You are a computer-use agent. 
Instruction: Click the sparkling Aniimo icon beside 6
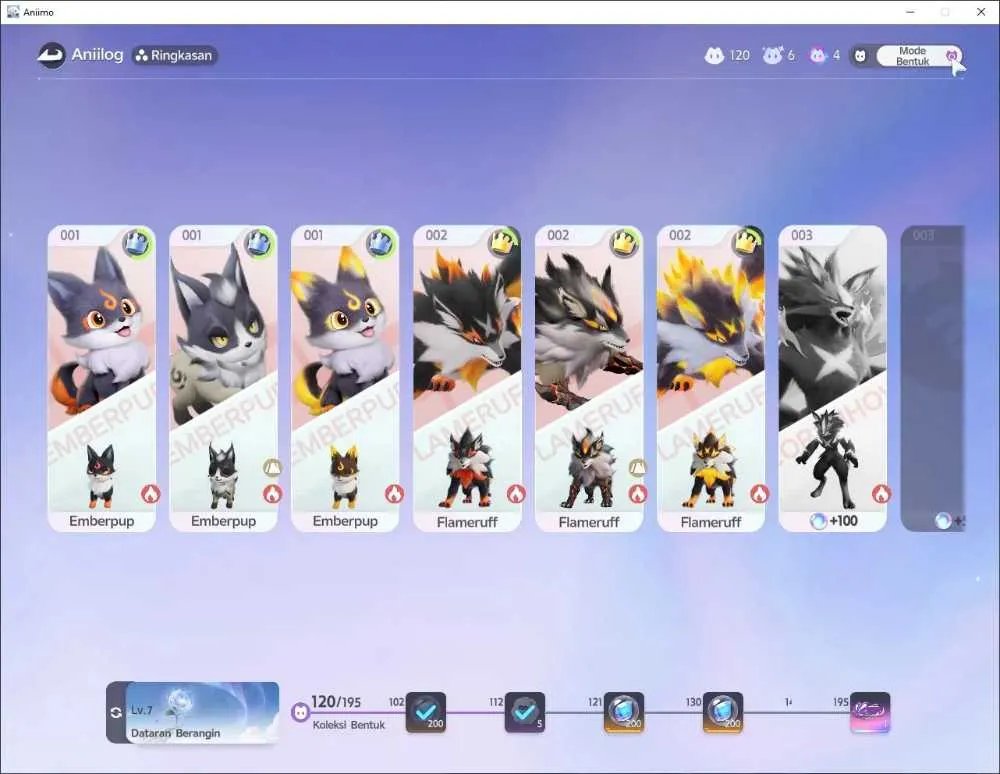pos(772,55)
